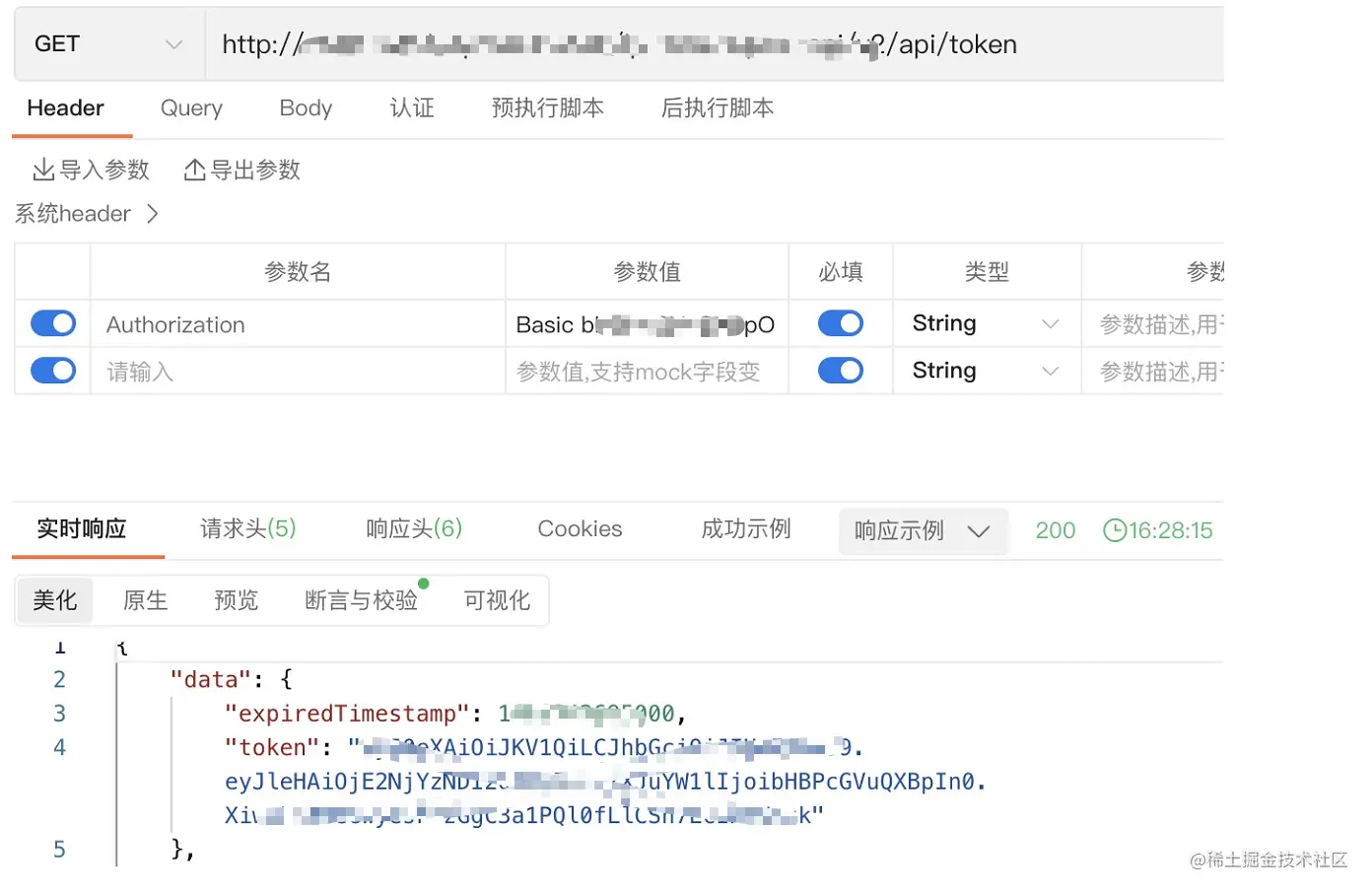Viewport: 1372px width, 894px height.
Task: Toggle the Authorization required switch
Action: [841, 323]
